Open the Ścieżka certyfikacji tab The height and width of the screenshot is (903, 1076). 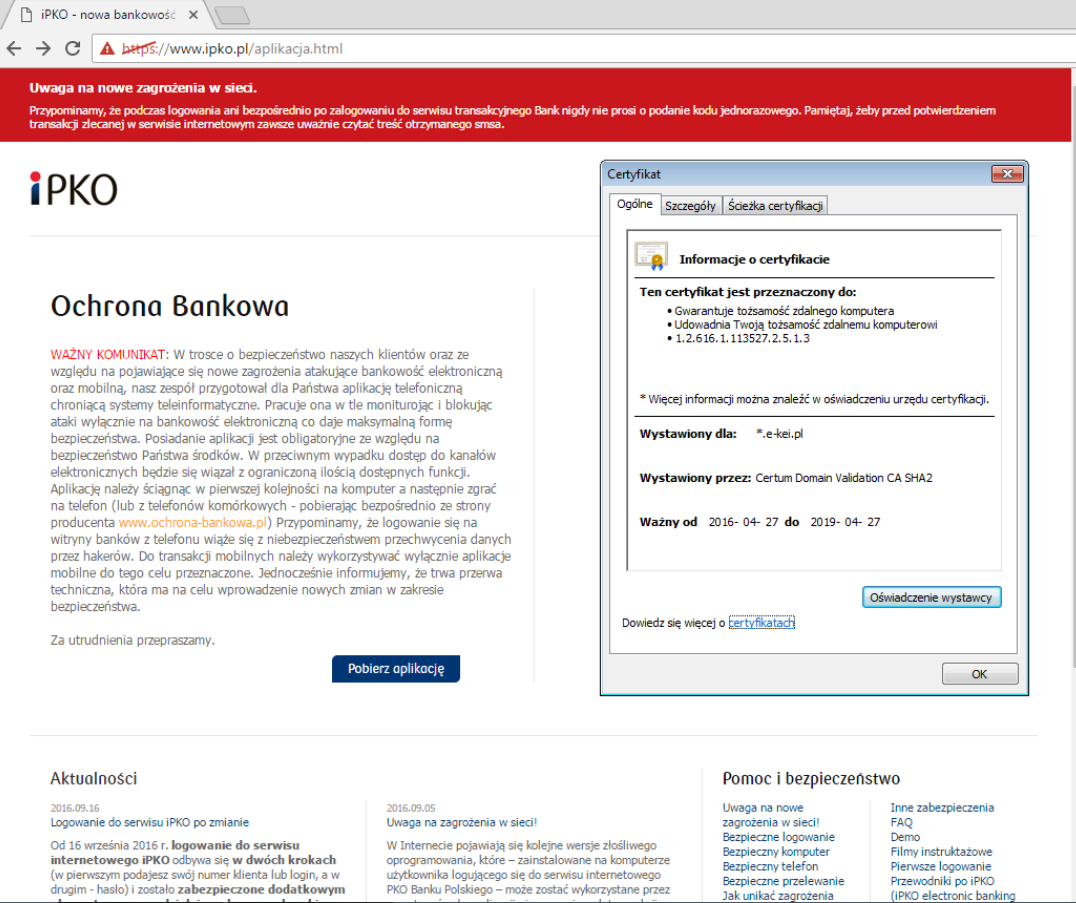[x=775, y=206]
